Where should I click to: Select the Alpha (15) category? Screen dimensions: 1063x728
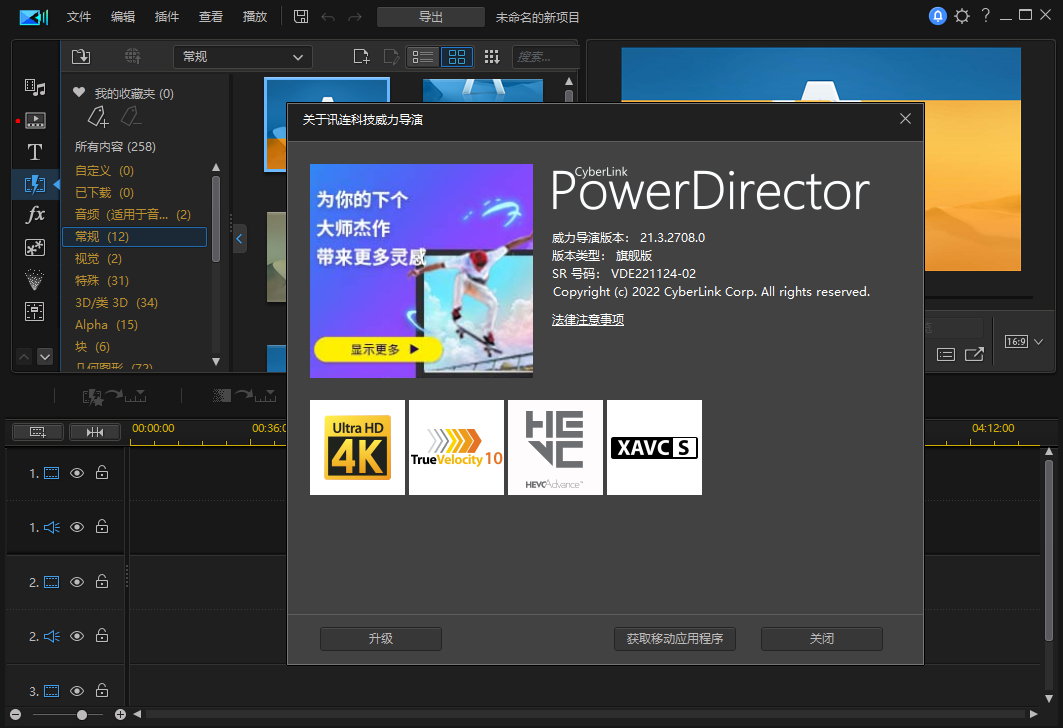tap(106, 325)
